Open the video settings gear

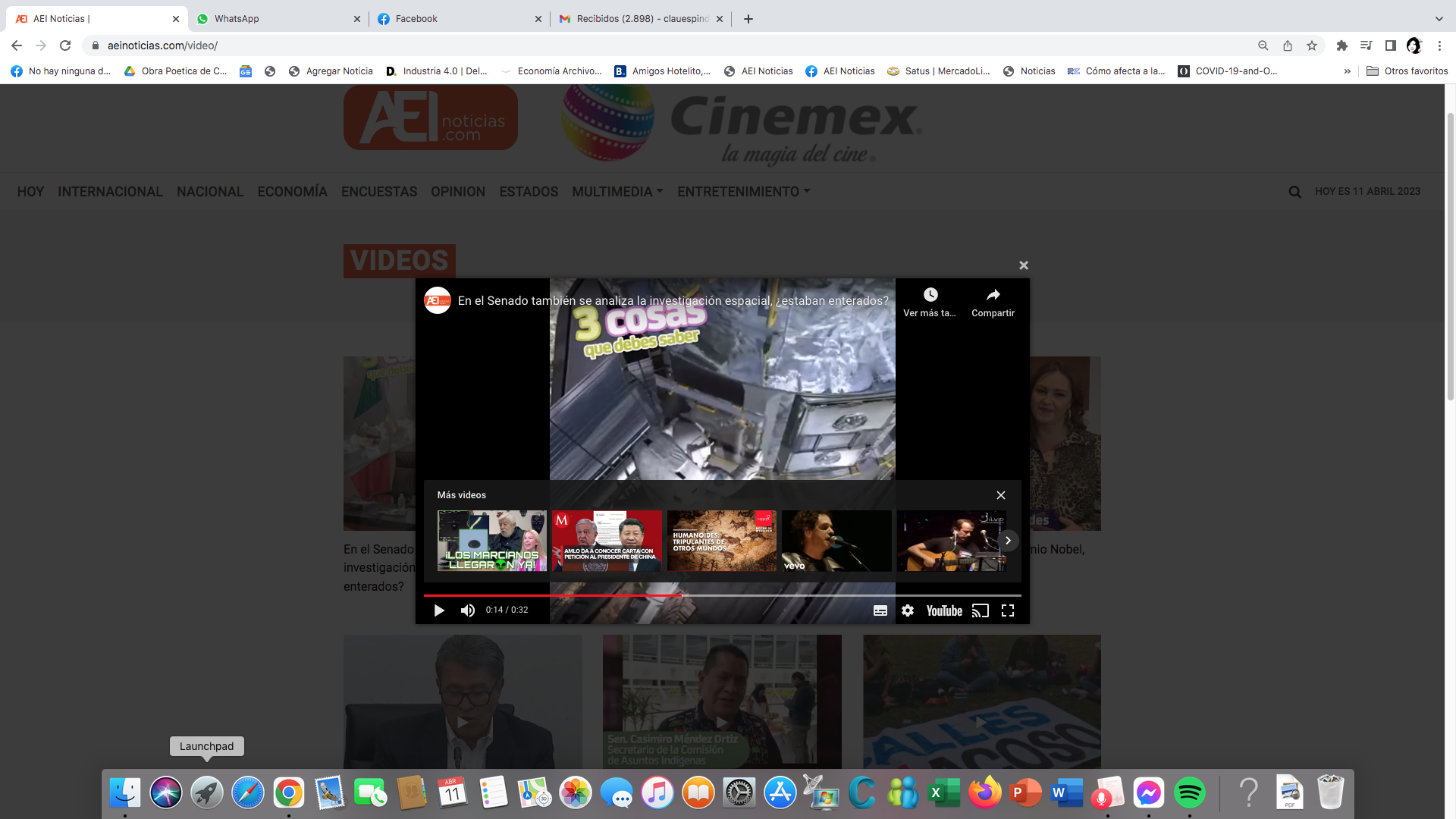pyautogui.click(x=908, y=610)
